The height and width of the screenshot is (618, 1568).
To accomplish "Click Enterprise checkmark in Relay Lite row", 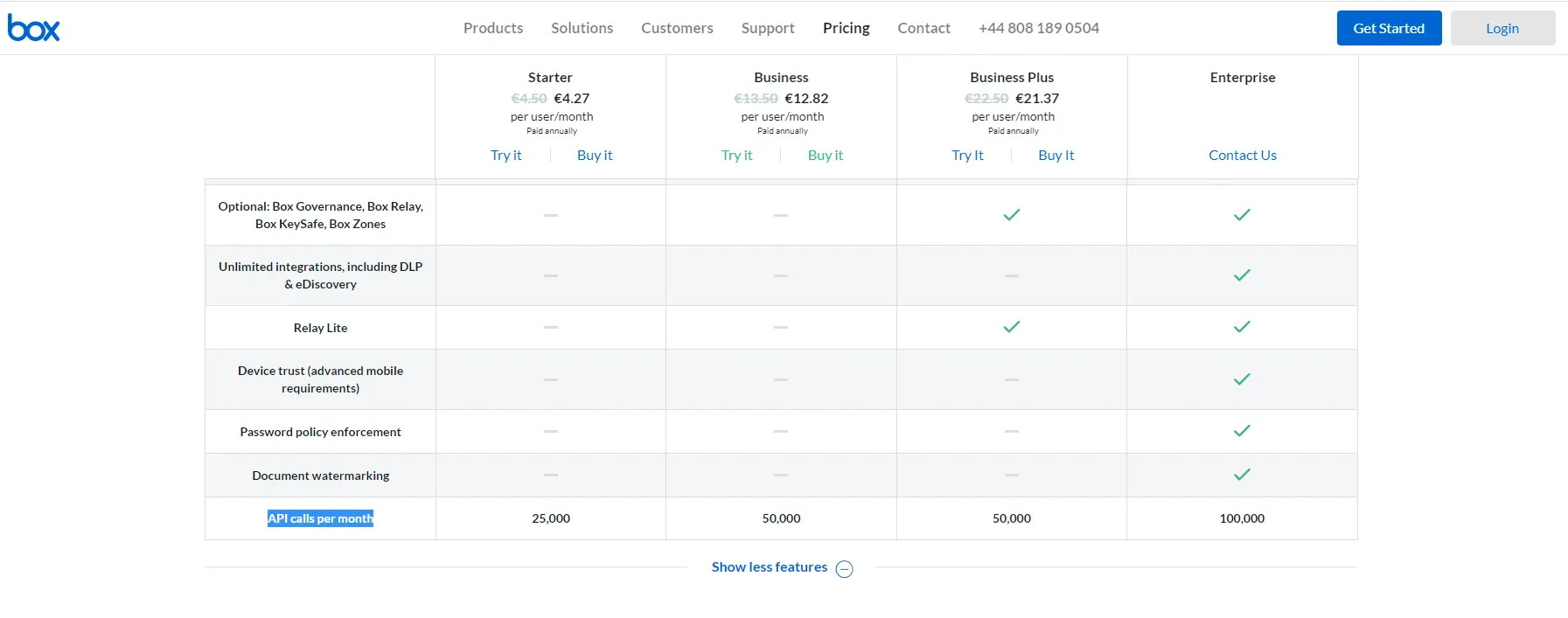I will click(x=1242, y=327).
